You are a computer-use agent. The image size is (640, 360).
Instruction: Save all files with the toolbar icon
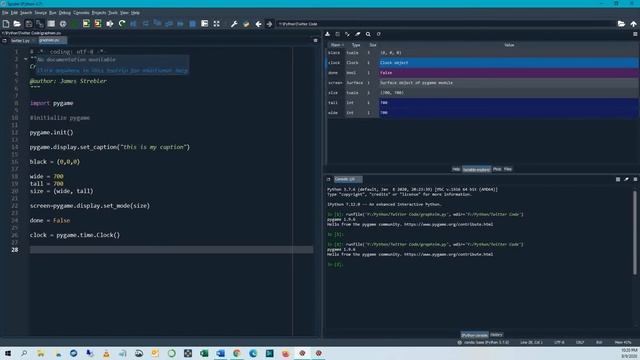coord(40,24)
